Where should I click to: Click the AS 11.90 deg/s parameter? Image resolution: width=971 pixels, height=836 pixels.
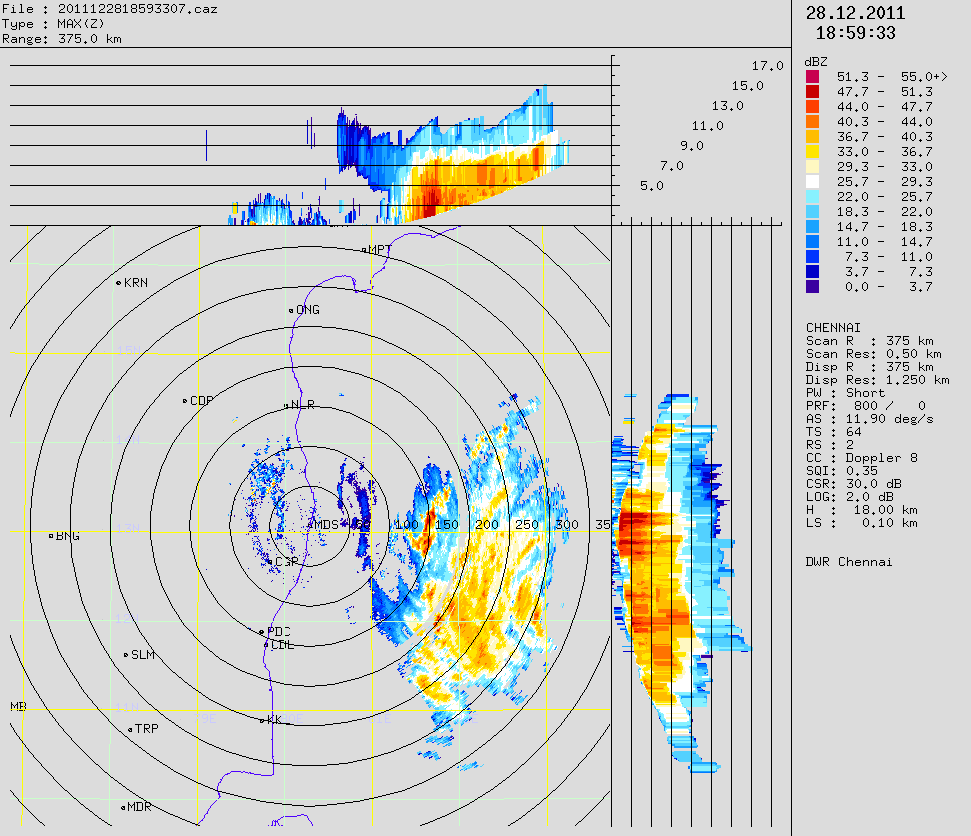869,419
